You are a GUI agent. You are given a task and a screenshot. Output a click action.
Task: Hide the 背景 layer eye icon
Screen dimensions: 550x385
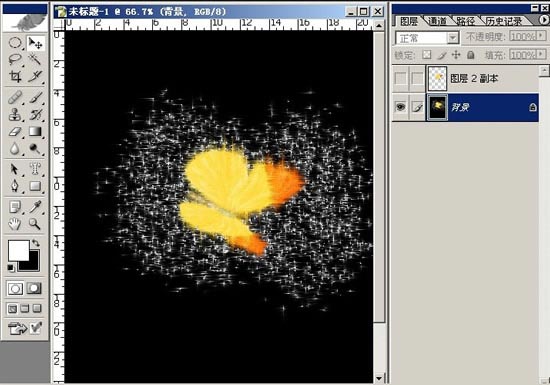pyautogui.click(x=400, y=107)
